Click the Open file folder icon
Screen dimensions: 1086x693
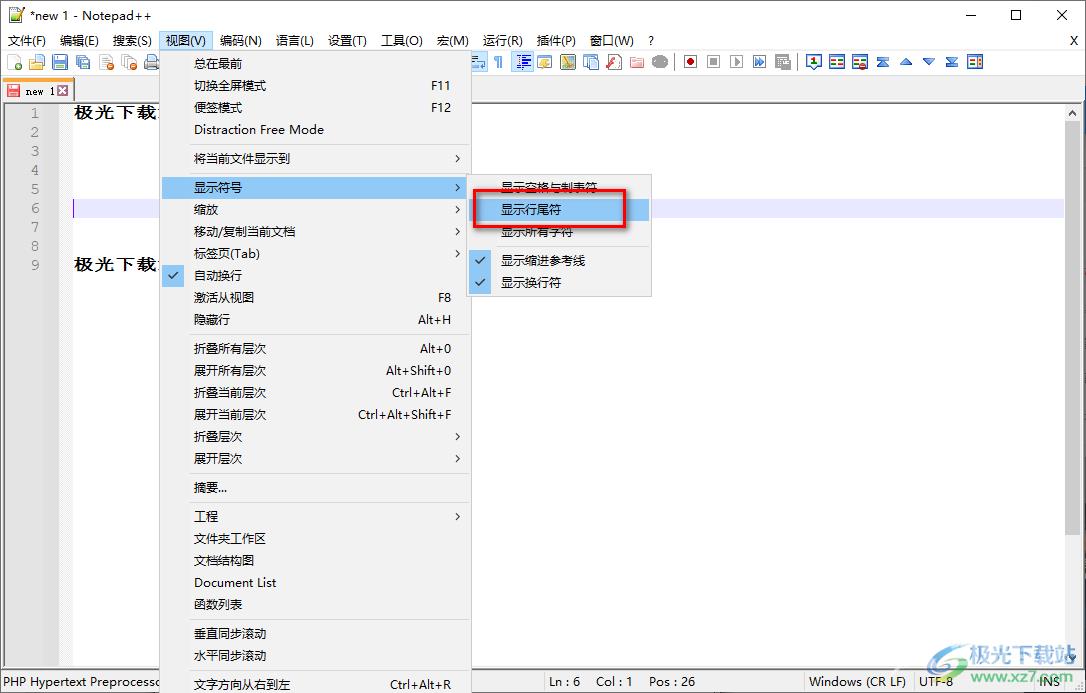[x=37, y=62]
